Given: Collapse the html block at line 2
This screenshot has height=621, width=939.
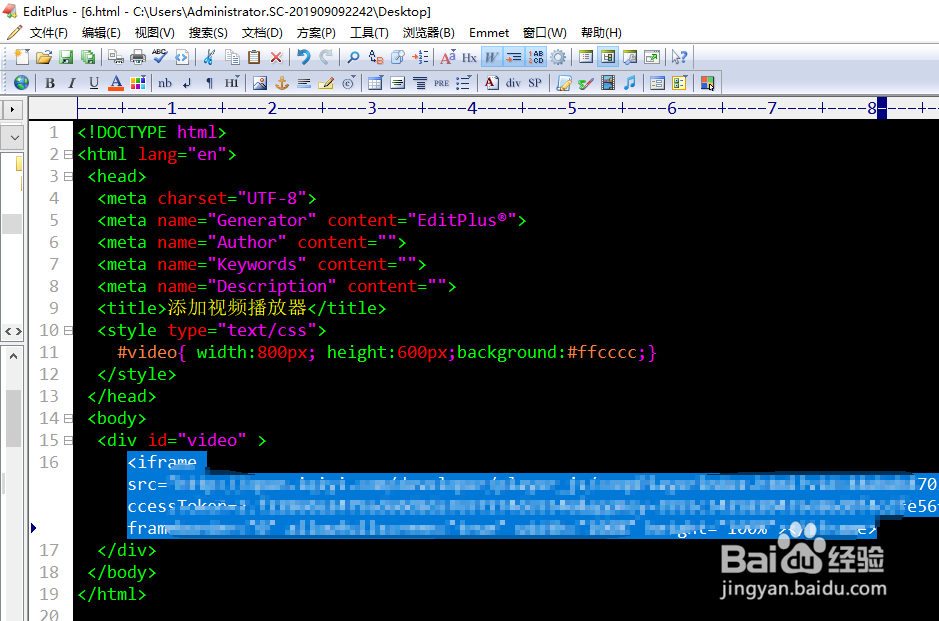Looking at the screenshot, I should pos(68,155).
